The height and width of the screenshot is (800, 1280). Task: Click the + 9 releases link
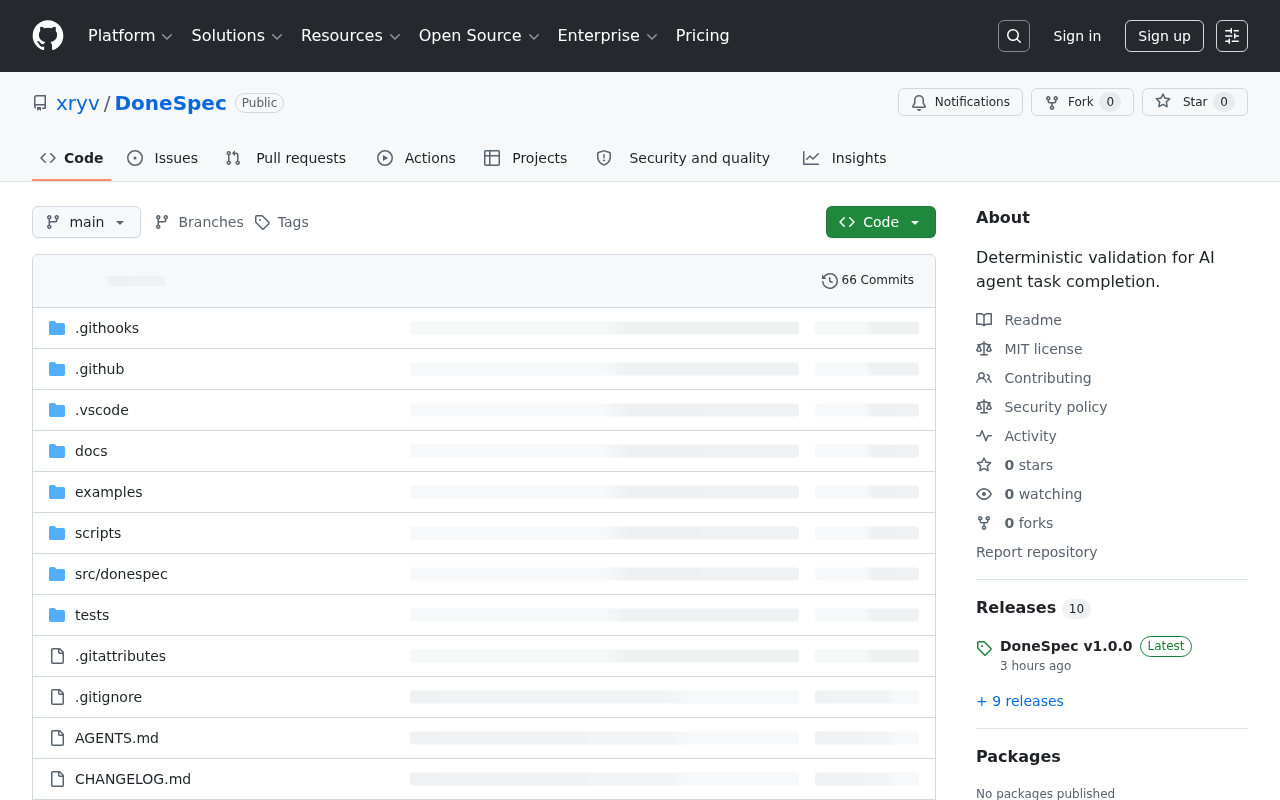tap(1020, 701)
